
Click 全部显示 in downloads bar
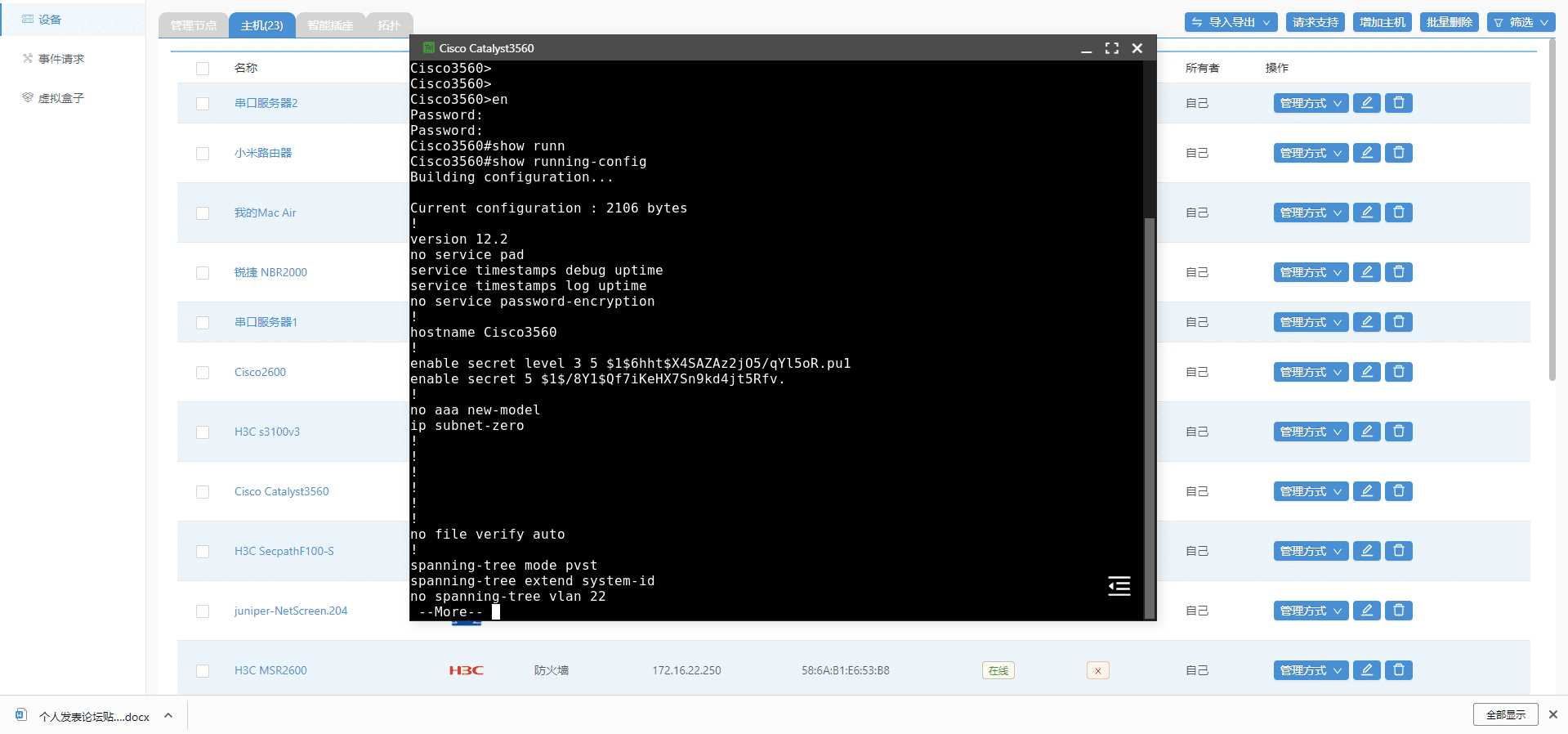[x=1505, y=714]
